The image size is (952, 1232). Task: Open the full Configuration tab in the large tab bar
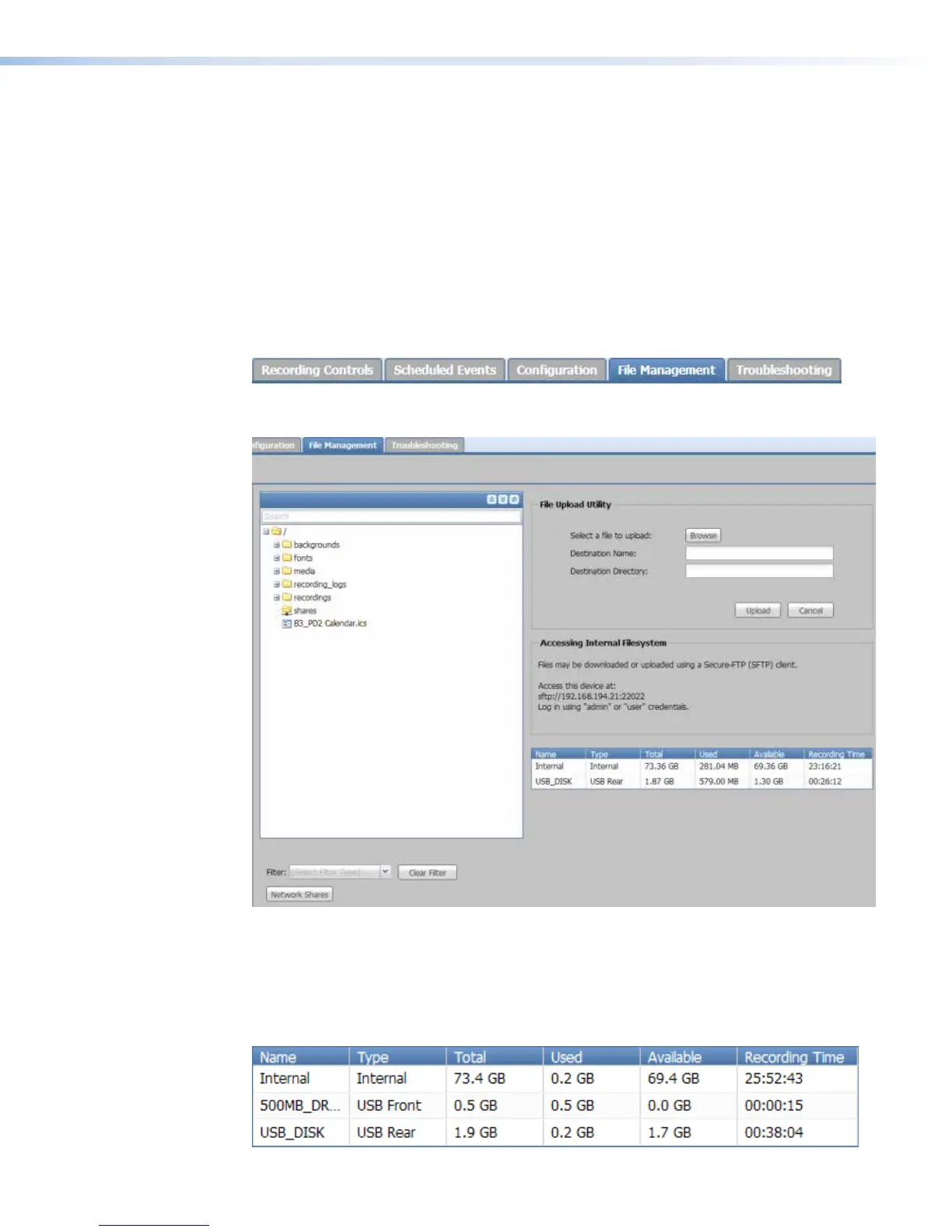557,370
